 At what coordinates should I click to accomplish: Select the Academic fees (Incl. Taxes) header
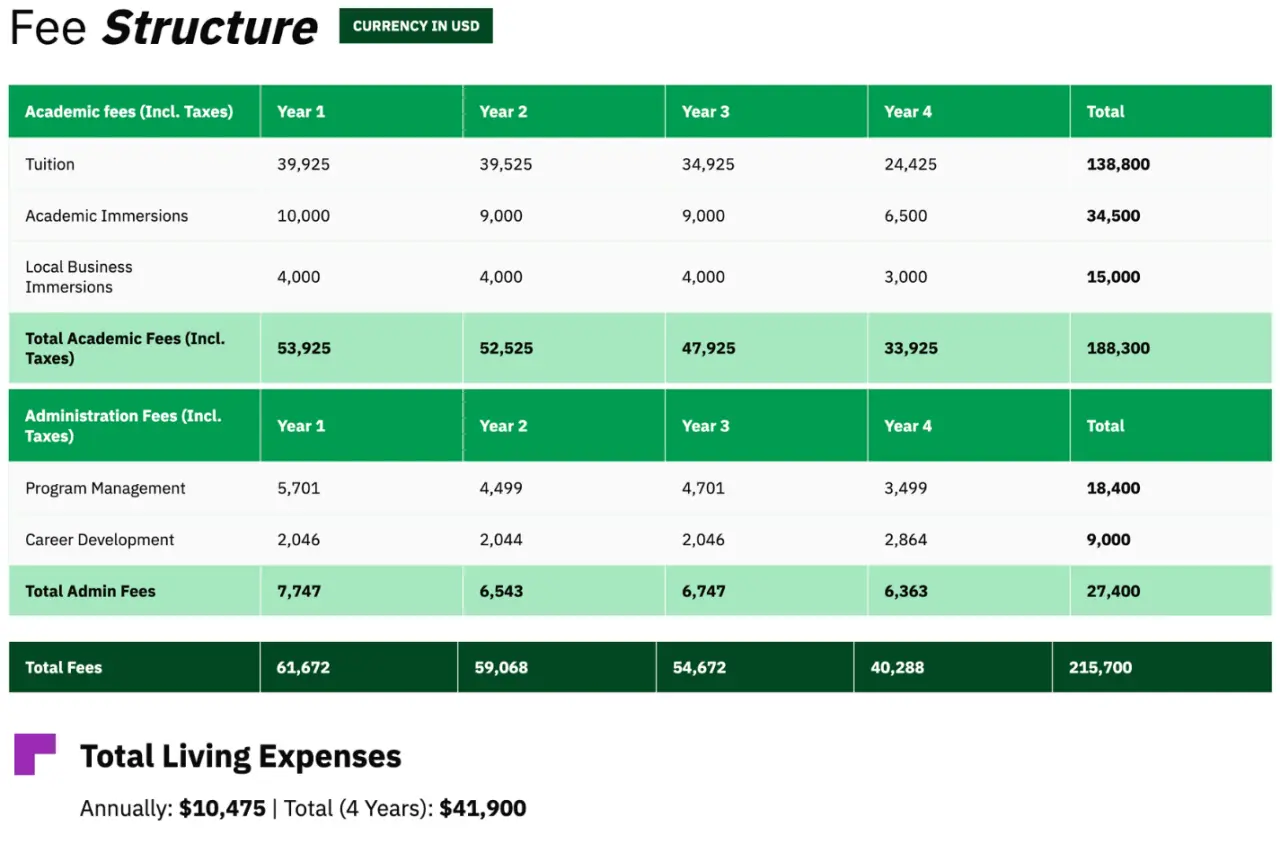coord(129,112)
